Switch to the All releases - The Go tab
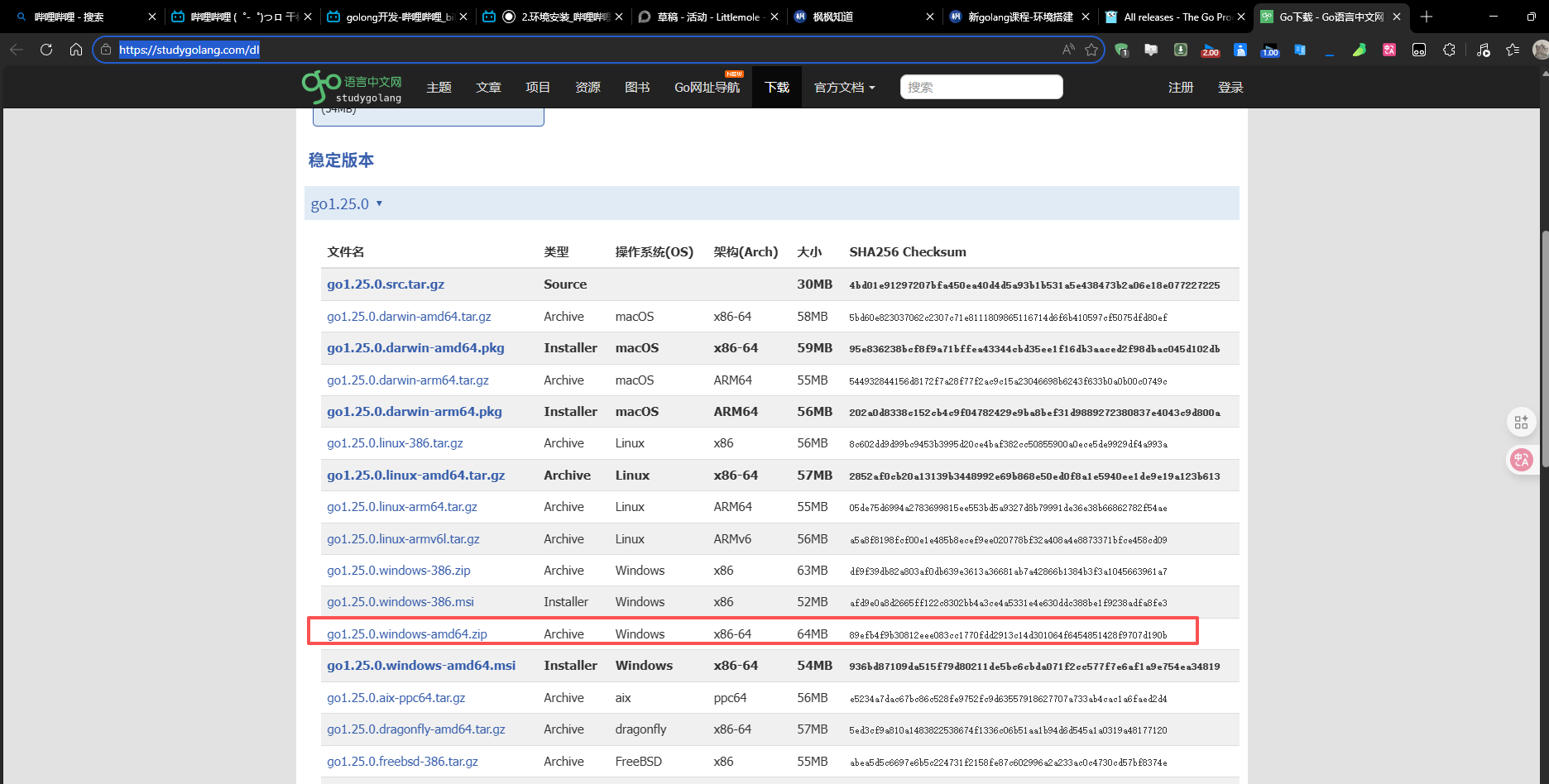The image size is (1549, 784). 1175,17
